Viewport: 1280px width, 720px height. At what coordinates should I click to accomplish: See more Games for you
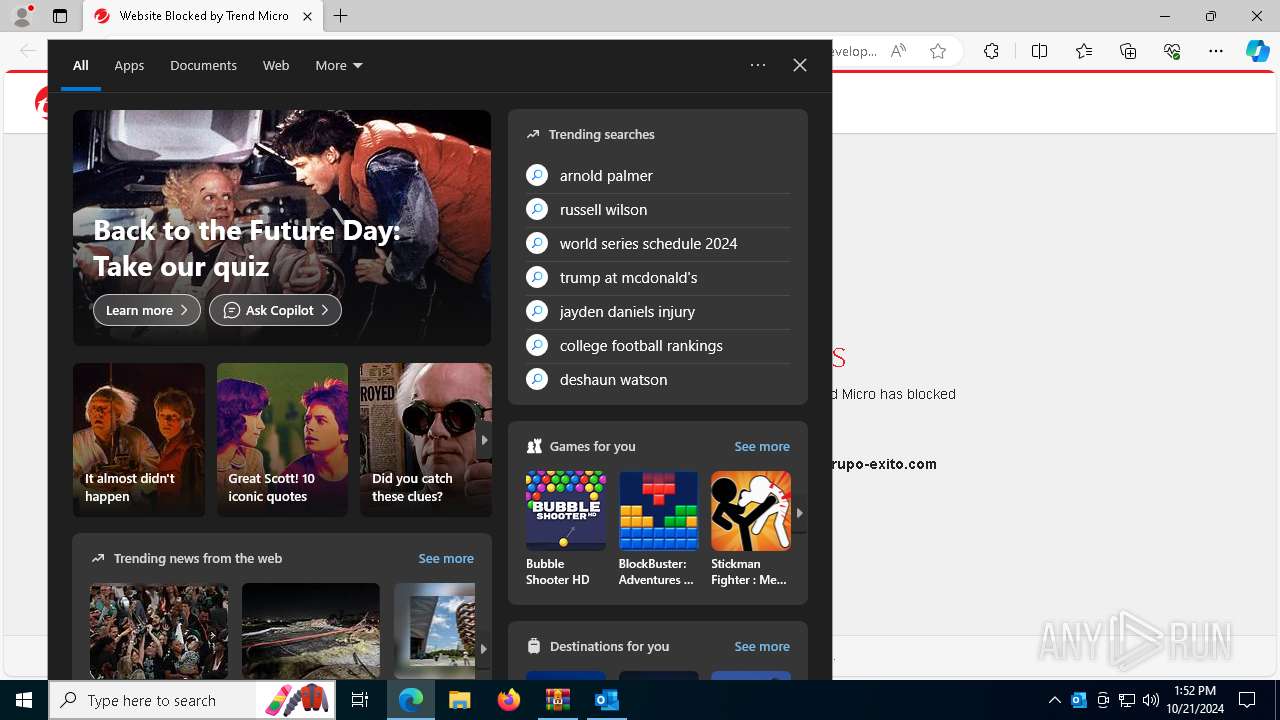761,446
